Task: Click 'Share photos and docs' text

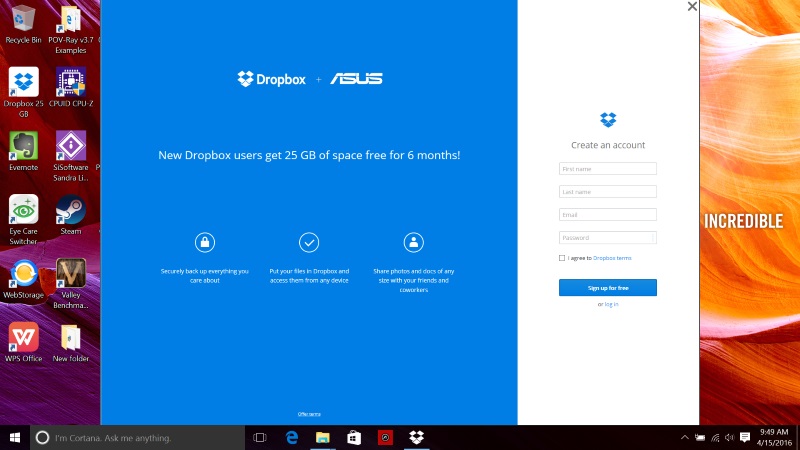Action: coord(414,280)
